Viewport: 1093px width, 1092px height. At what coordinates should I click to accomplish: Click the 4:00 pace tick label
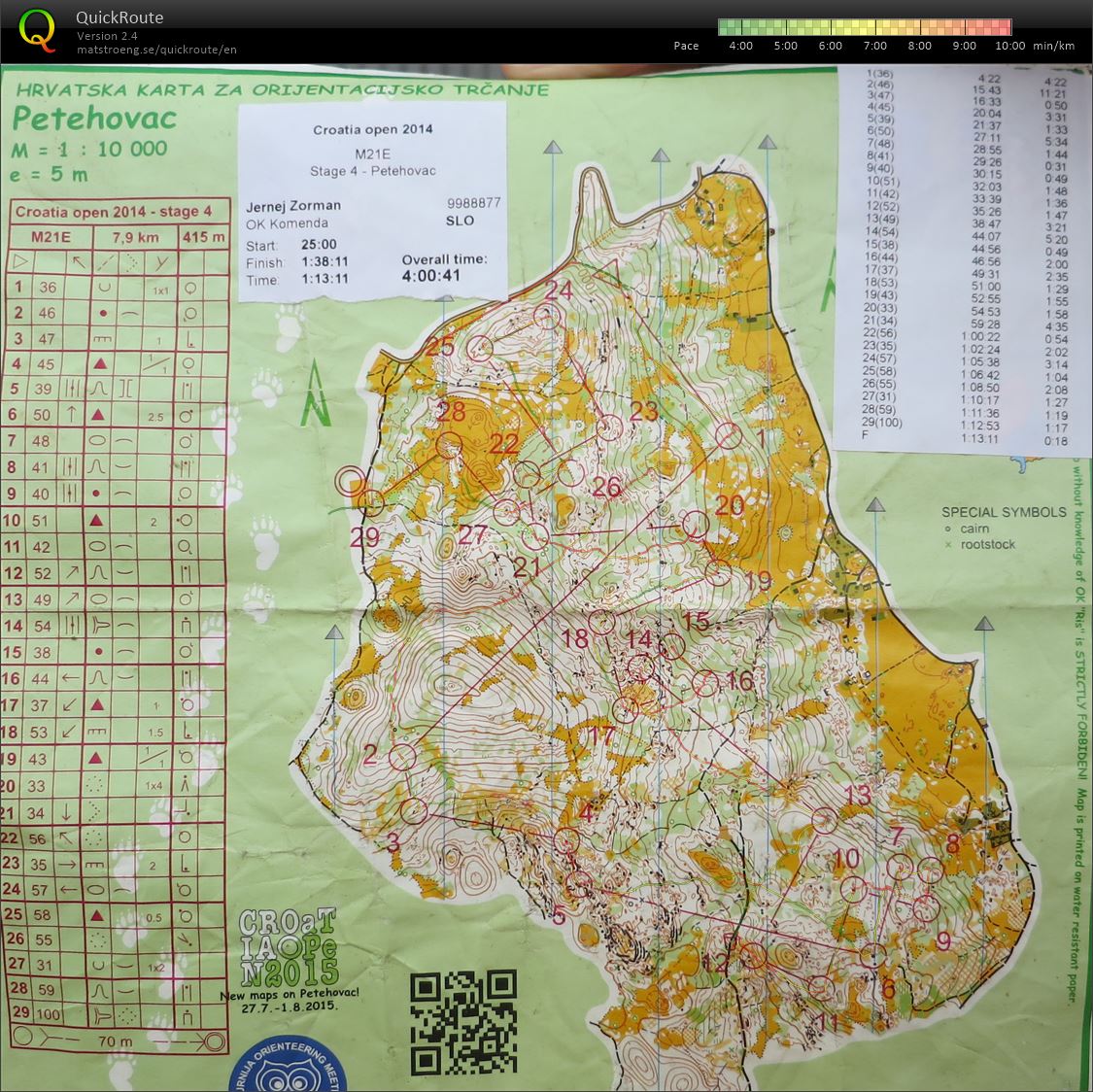741,46
